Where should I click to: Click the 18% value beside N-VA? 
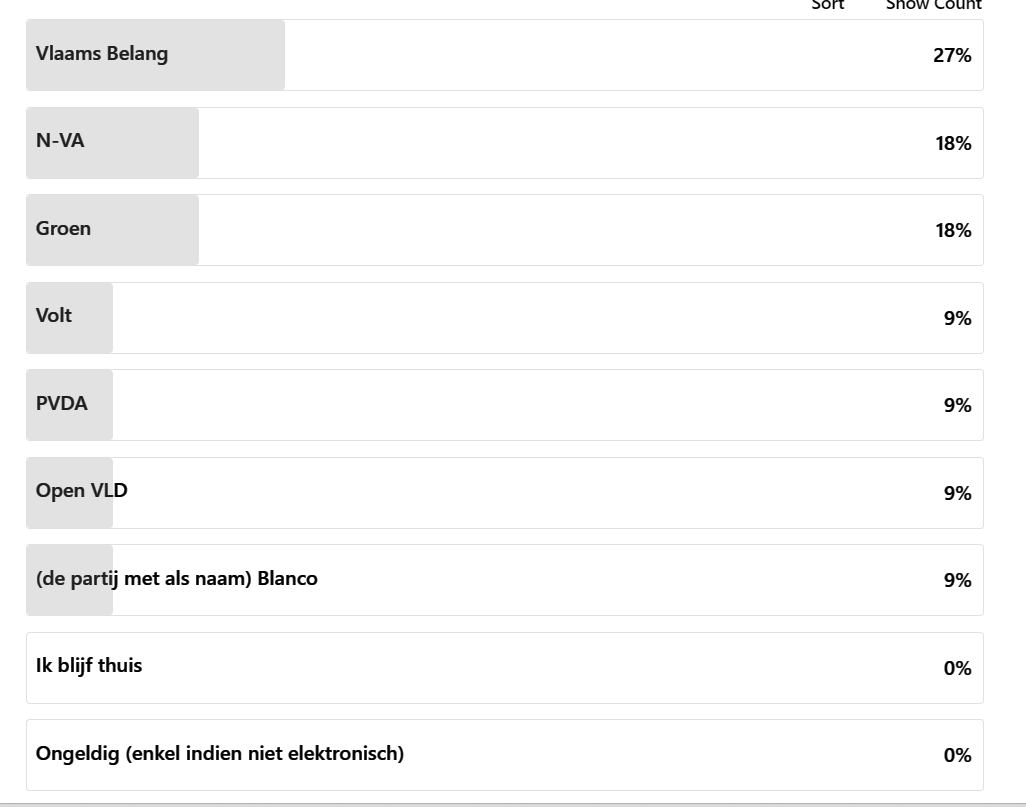click(x=953, y=143)
